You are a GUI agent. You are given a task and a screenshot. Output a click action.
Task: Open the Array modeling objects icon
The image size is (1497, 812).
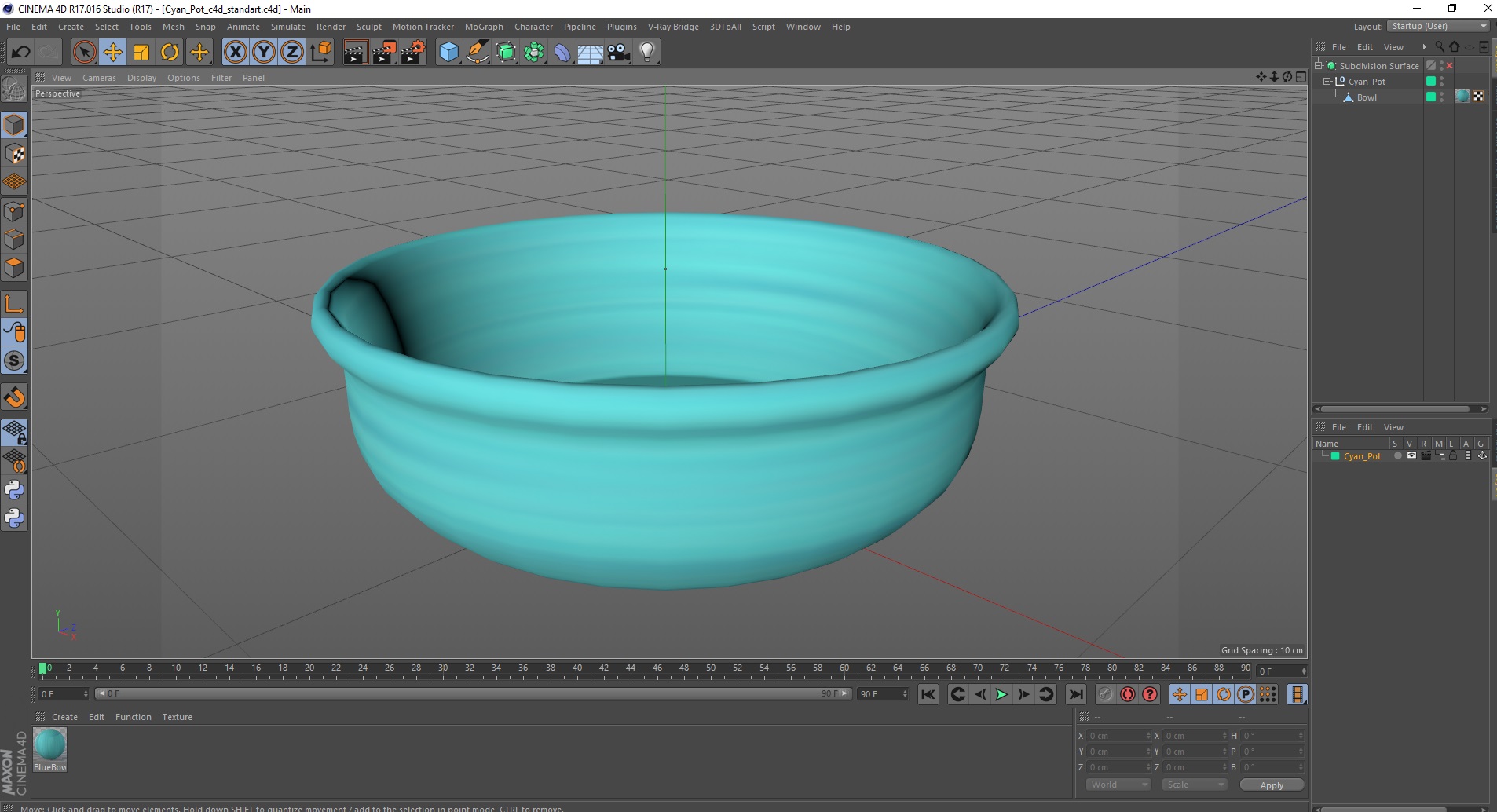(535, 53)
